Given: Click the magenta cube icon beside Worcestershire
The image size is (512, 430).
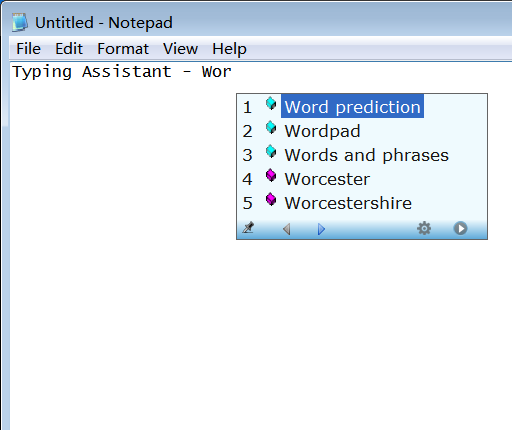Looking at the screenshot, I should click(271, 200).
